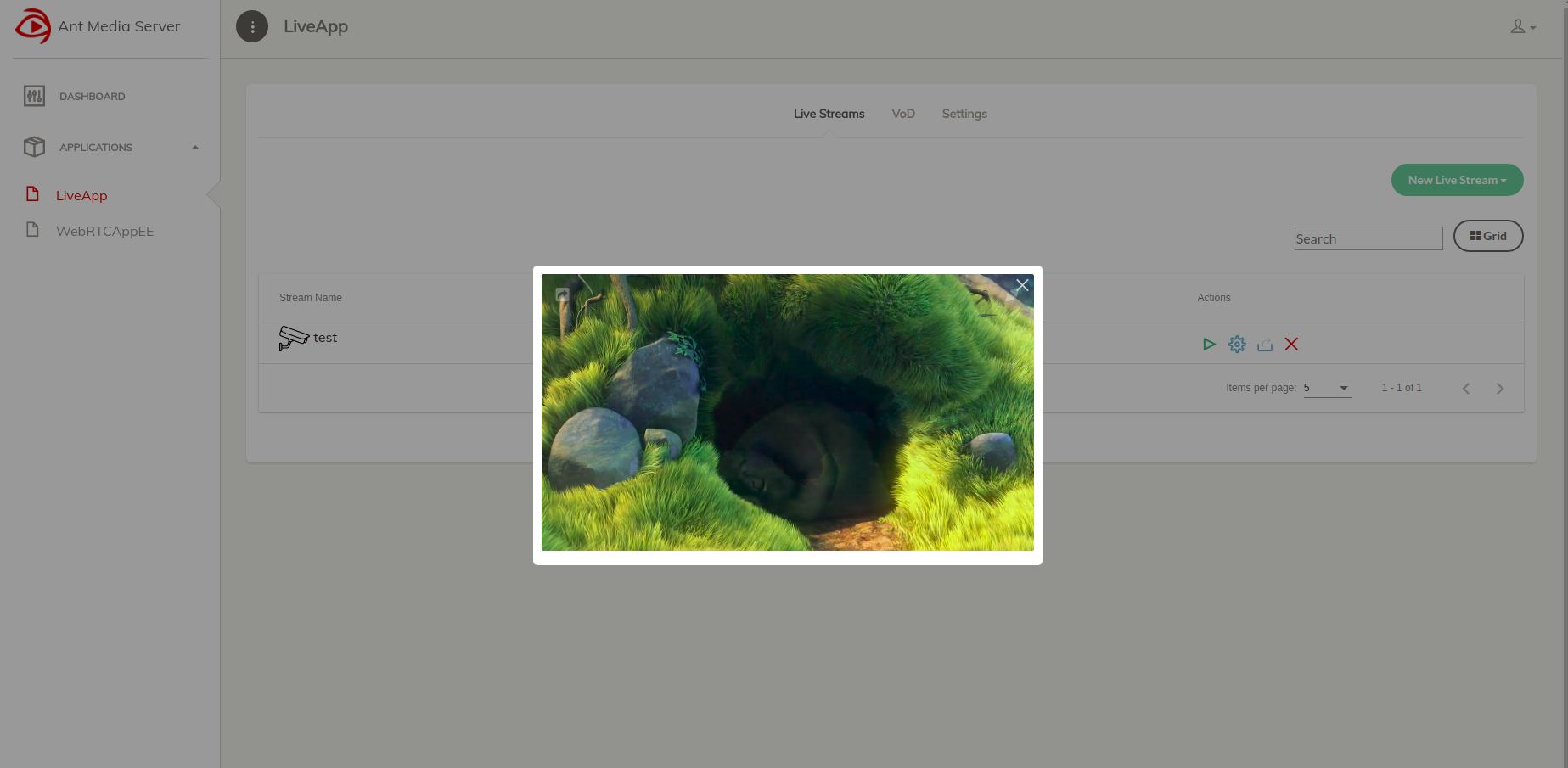
Task: Go to the next page
Action: 1500,389
